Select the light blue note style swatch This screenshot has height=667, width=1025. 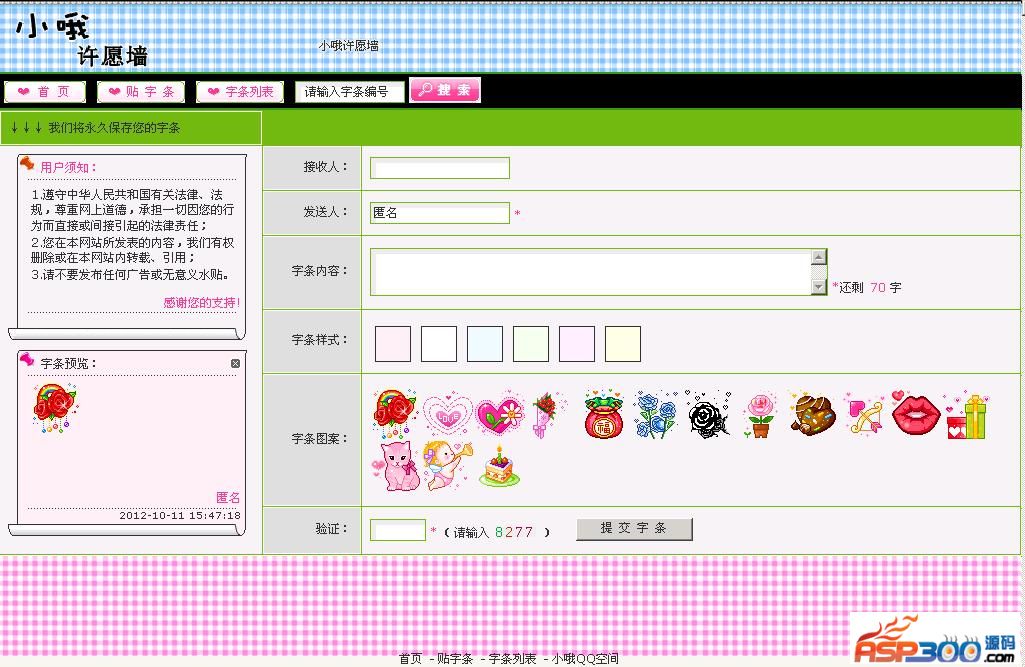click(x=485, y=344)
